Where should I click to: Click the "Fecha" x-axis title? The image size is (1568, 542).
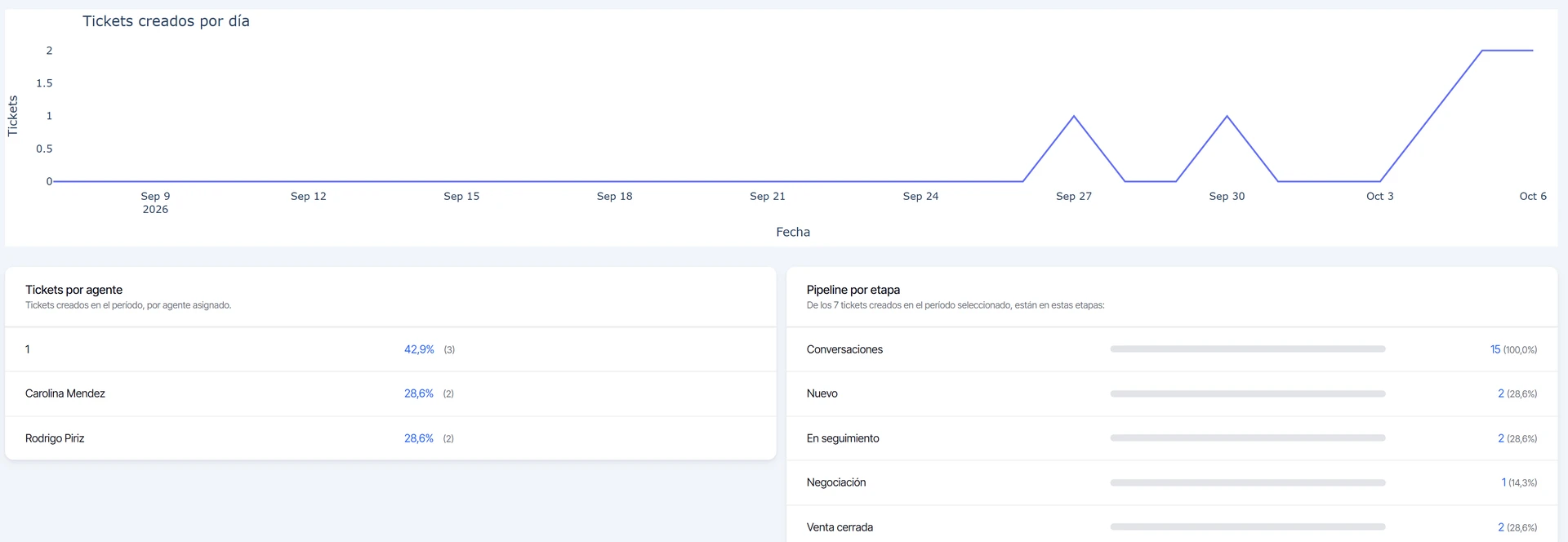pyautogui.click(x=793, y=232)
